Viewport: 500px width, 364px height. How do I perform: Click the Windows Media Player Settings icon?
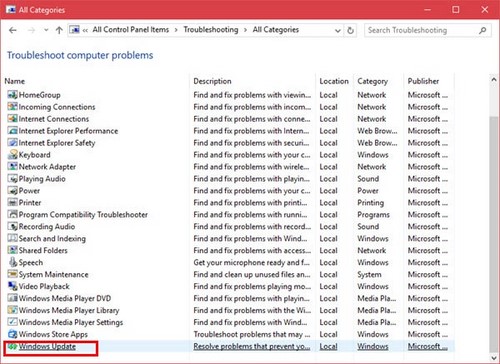coord(12,322)
